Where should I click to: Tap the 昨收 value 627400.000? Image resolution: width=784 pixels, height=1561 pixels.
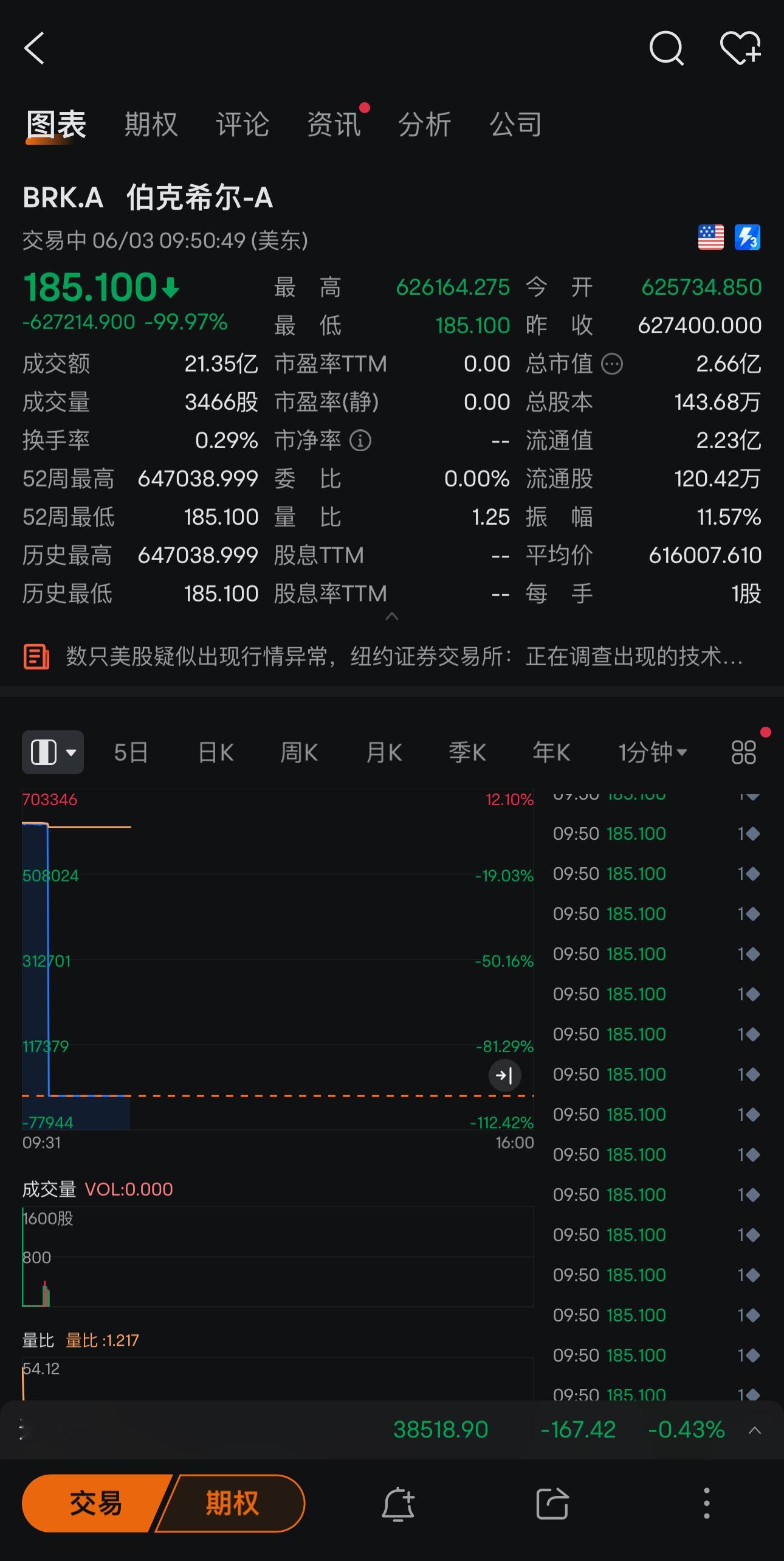pos(700,326)
